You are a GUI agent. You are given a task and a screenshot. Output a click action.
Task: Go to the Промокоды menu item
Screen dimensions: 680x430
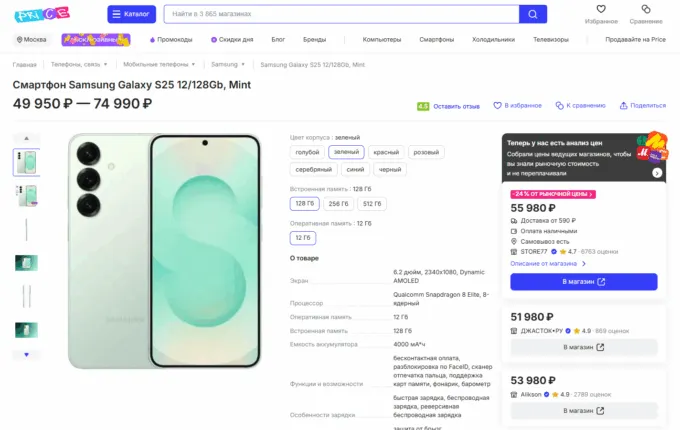[x=172, y=40]
